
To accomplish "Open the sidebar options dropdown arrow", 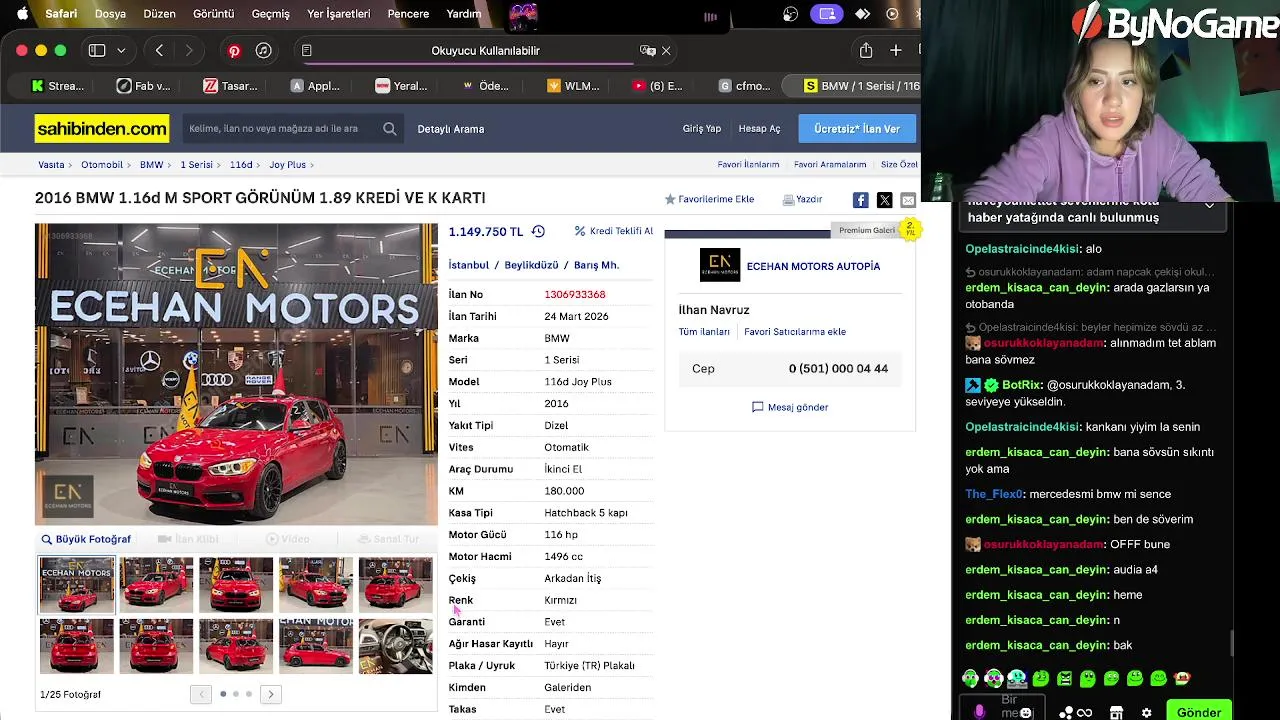I will pyautogui.click(x=121, y=50).
